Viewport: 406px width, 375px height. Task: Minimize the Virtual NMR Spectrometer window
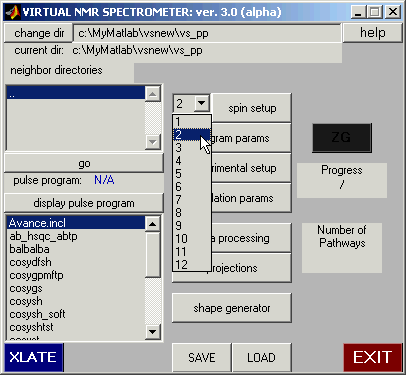point(358,13)
